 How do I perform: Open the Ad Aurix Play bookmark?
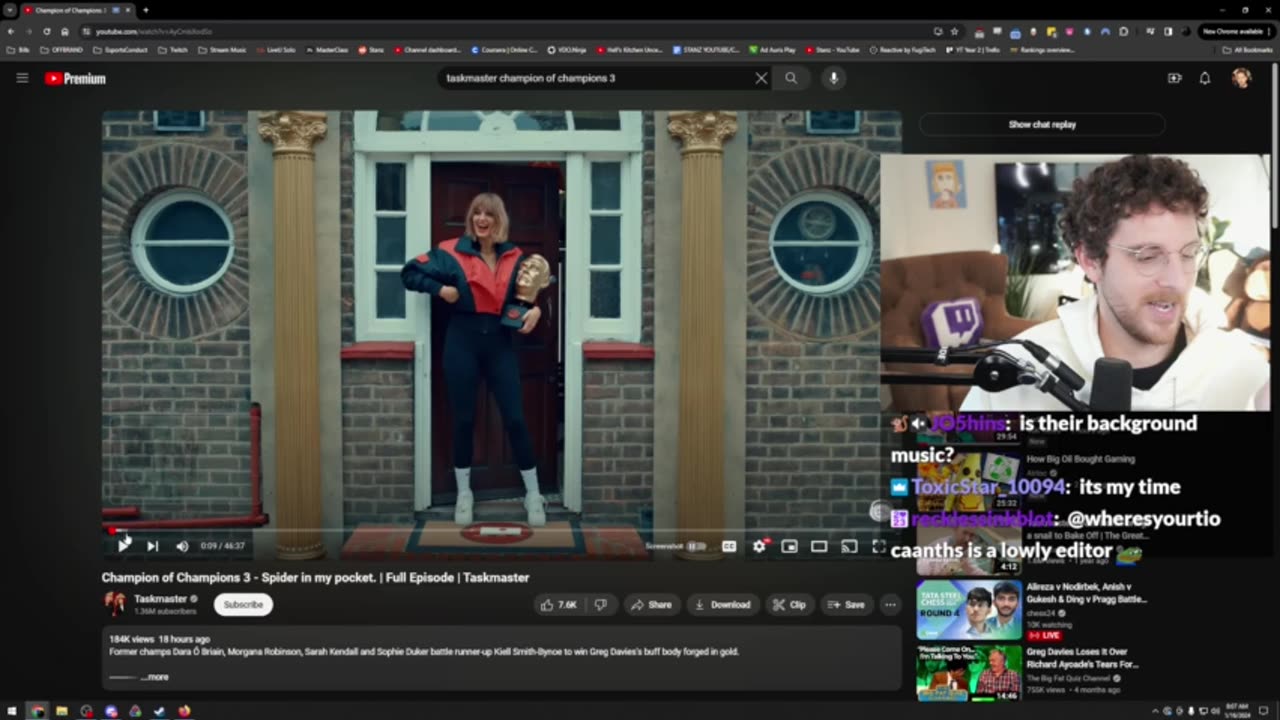pos(770,49)
